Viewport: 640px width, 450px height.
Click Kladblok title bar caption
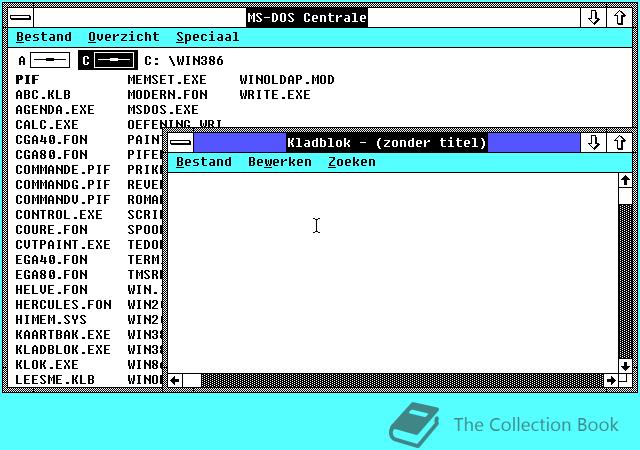click(x=387, y=143)
